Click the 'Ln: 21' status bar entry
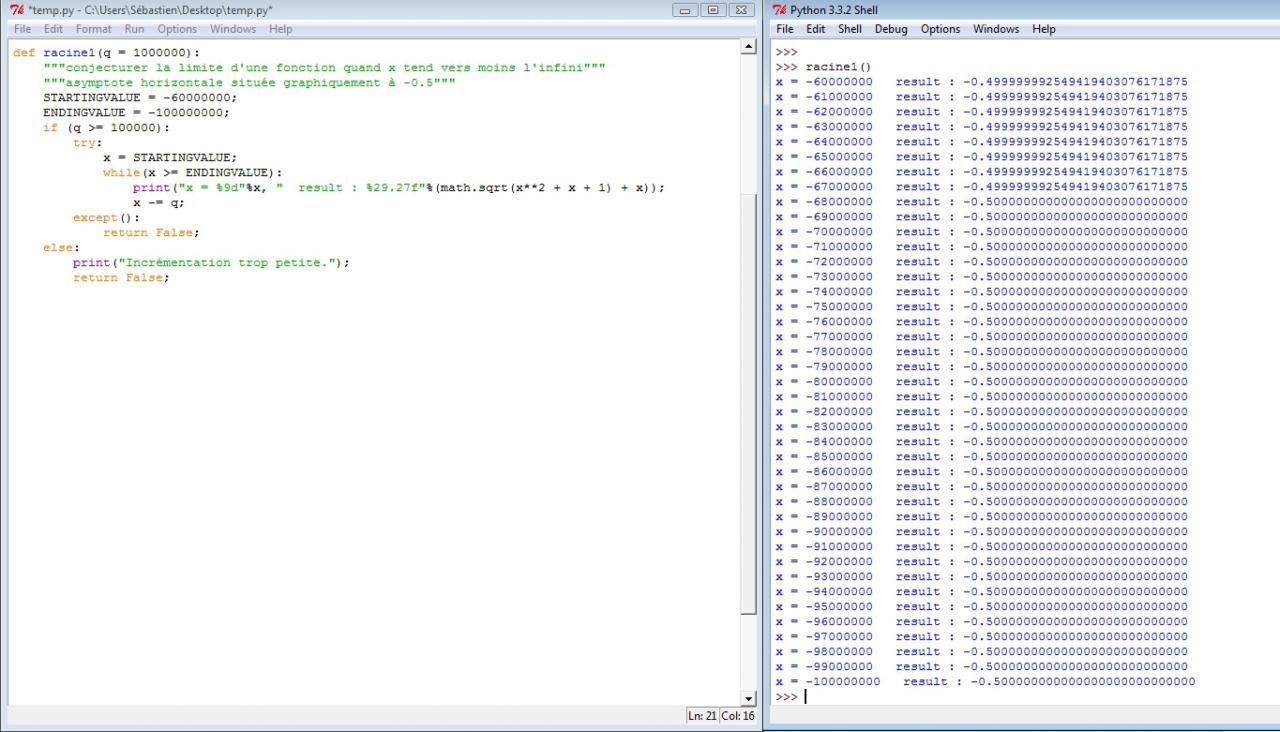This screenshot has height=732, width=1280. 702,715
